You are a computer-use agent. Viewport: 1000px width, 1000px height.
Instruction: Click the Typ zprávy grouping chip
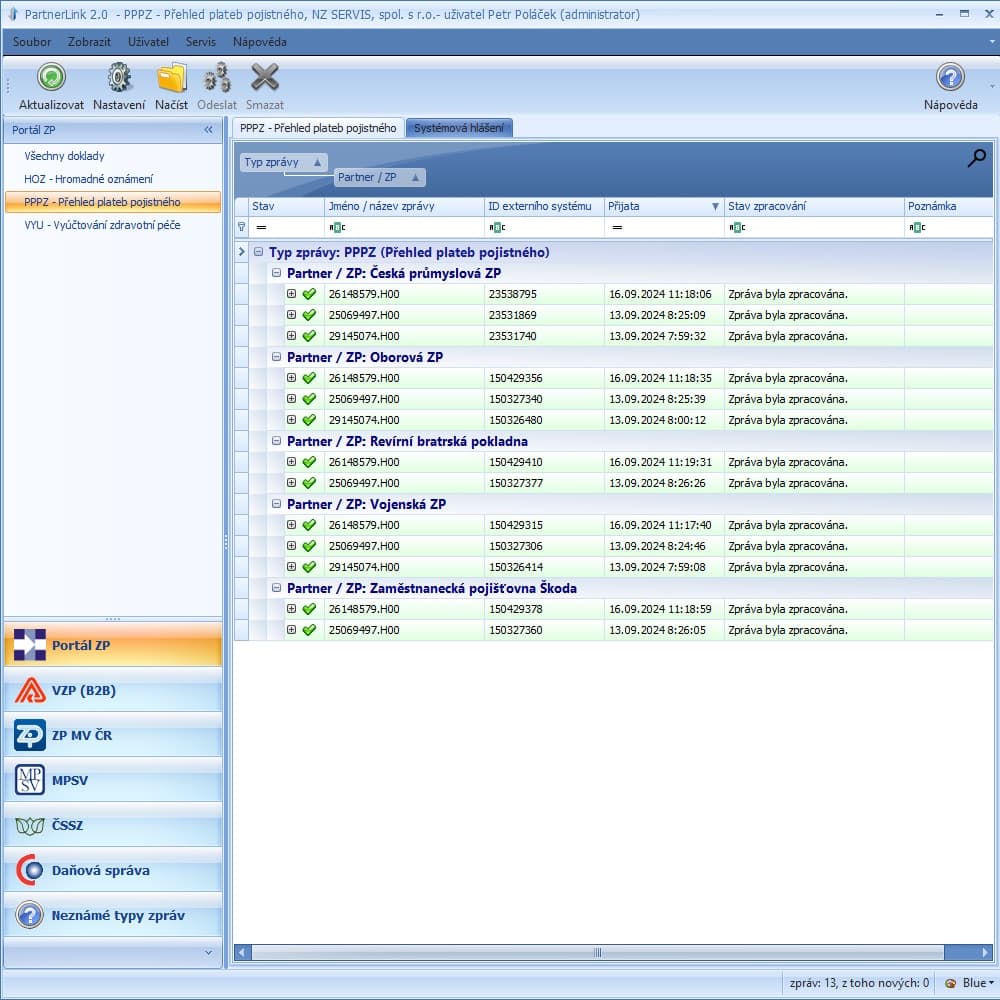(x=283, y=162)
